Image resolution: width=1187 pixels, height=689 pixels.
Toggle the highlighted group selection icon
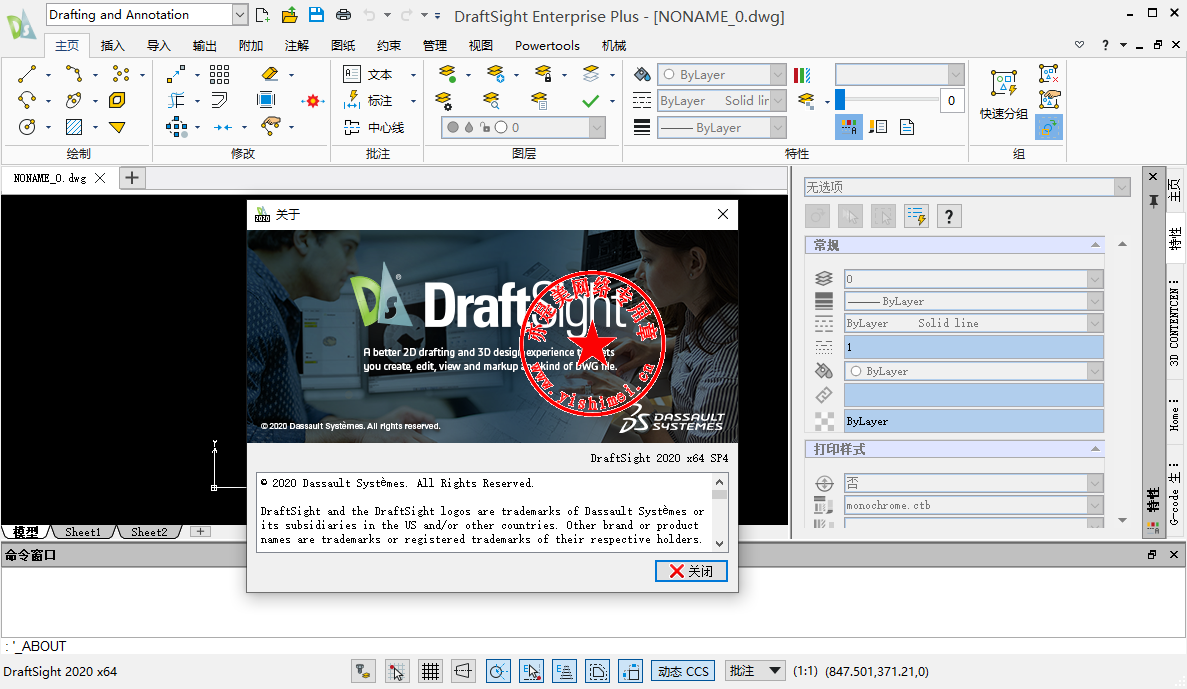1048,127
